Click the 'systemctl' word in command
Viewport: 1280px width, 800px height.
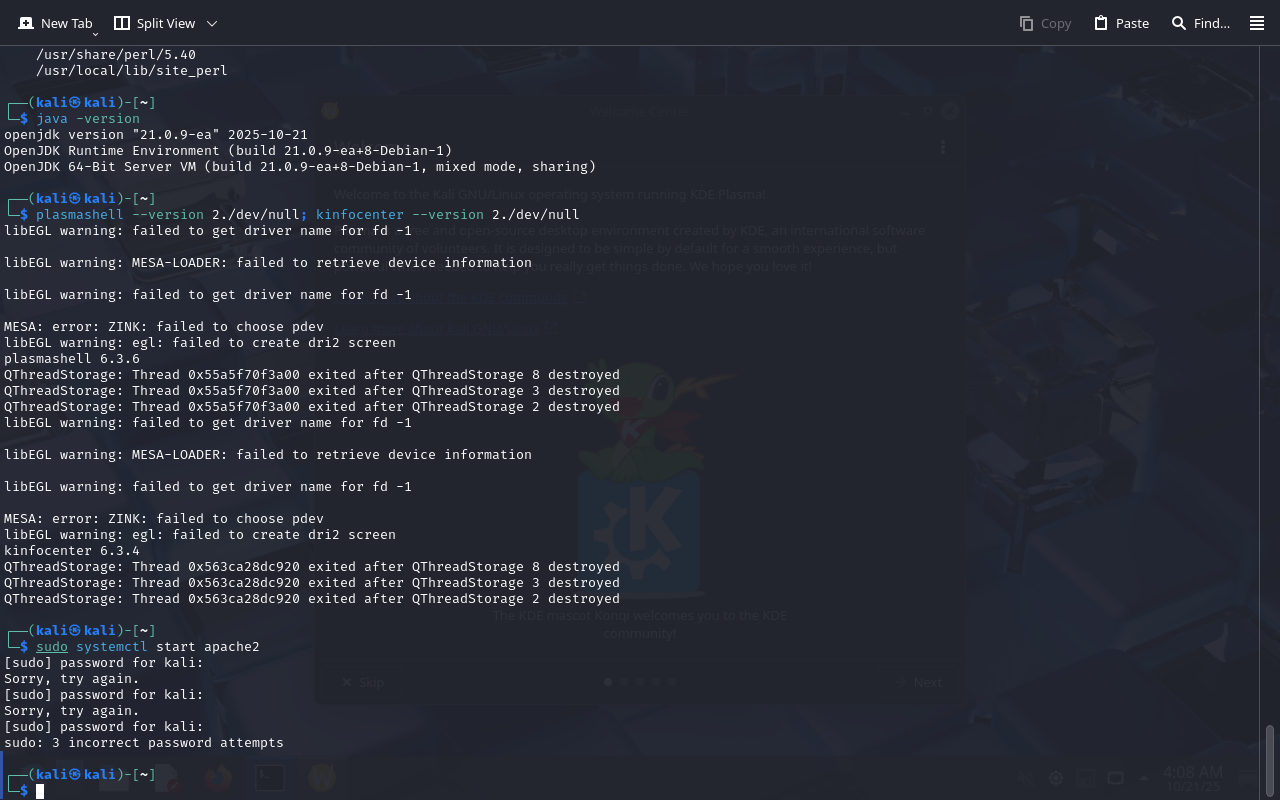pos(112,647)
